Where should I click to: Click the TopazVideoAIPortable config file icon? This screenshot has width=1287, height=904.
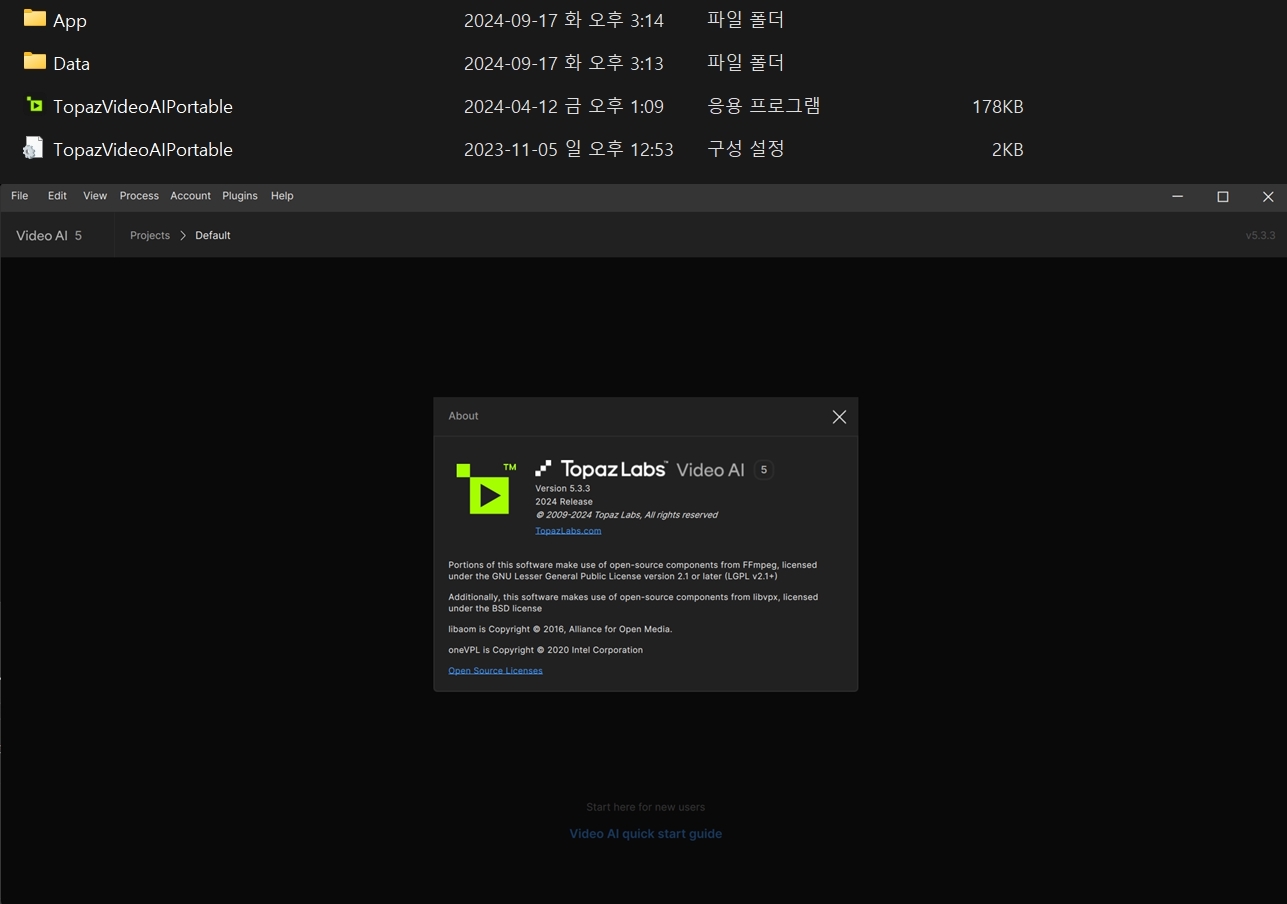tap(33, 148)
